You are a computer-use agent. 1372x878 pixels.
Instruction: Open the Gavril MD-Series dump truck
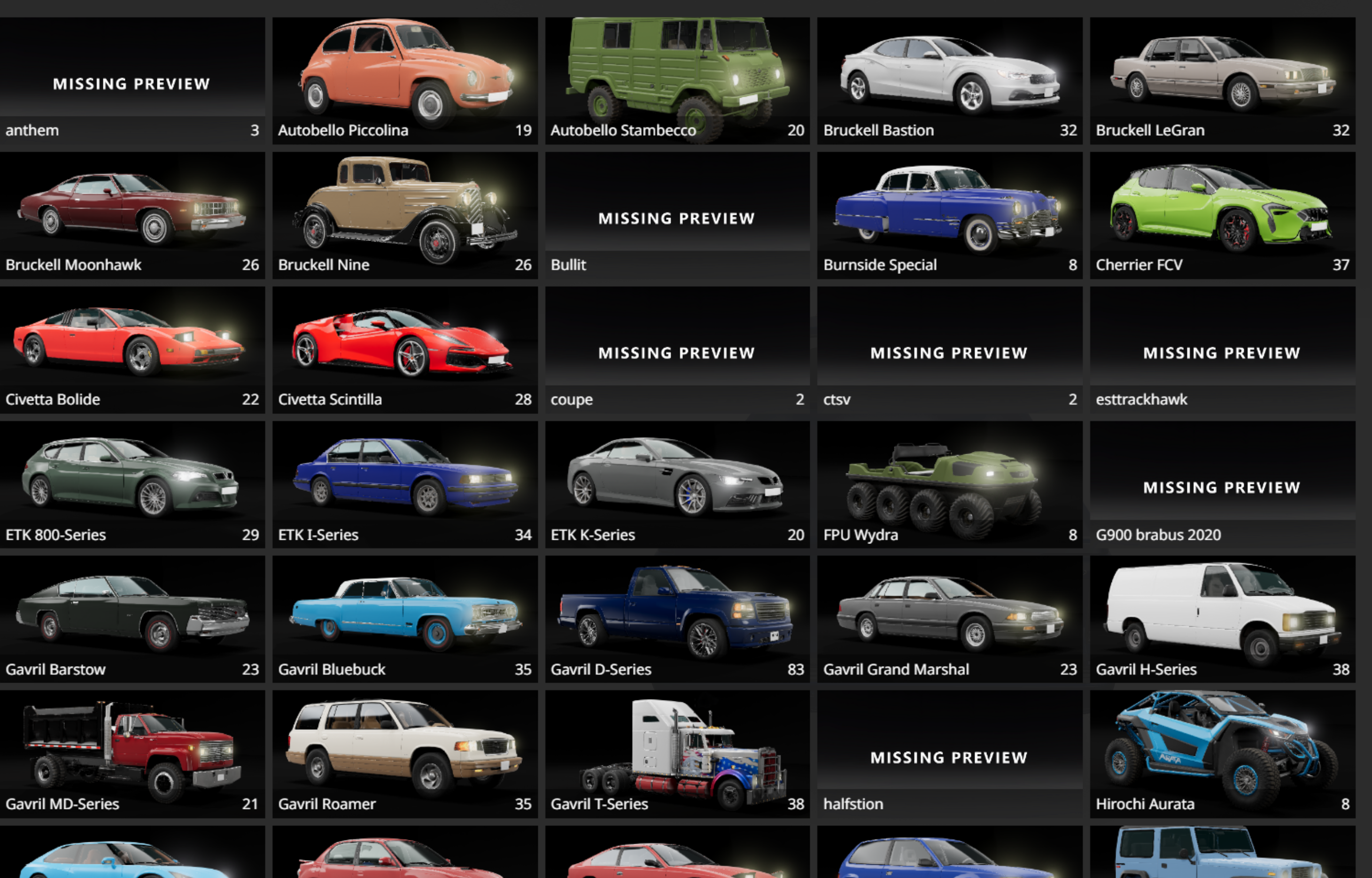[132, 754]
